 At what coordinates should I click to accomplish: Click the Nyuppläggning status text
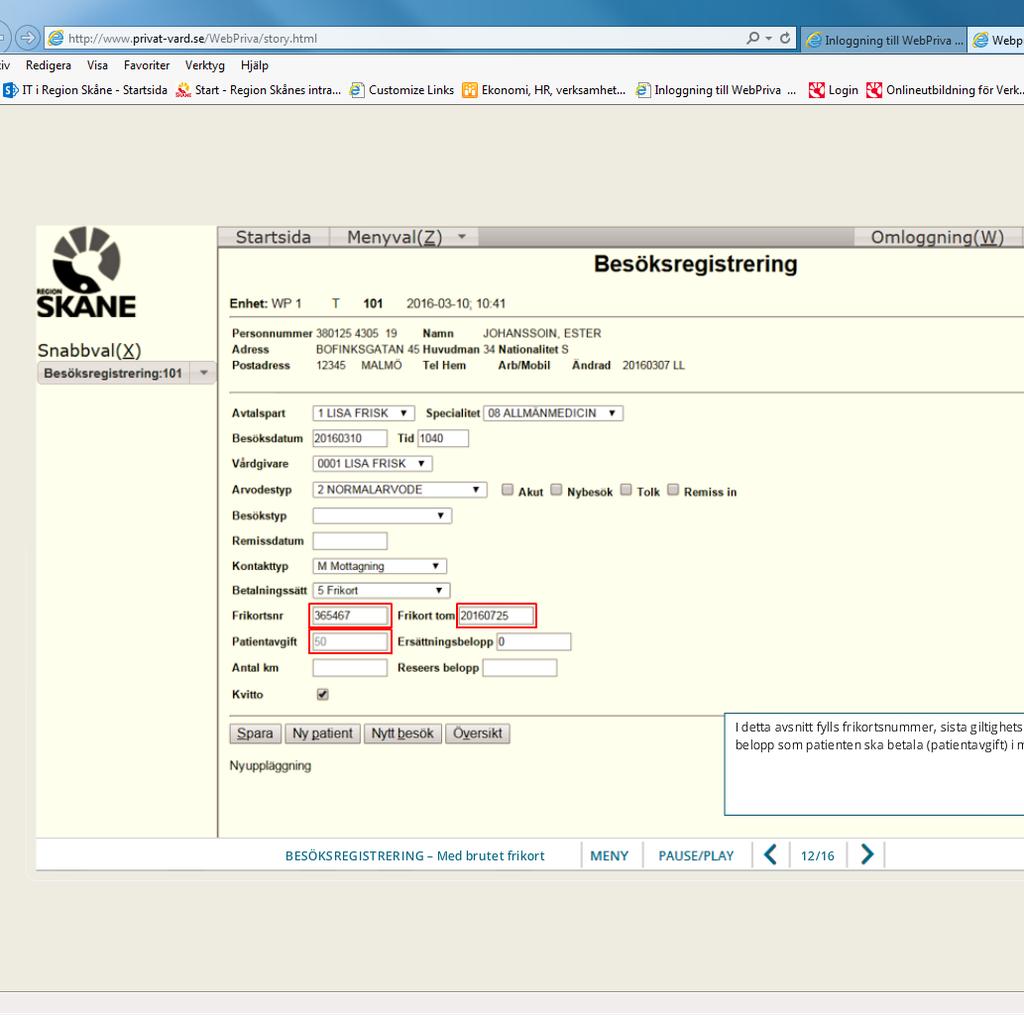coord(270,765)
